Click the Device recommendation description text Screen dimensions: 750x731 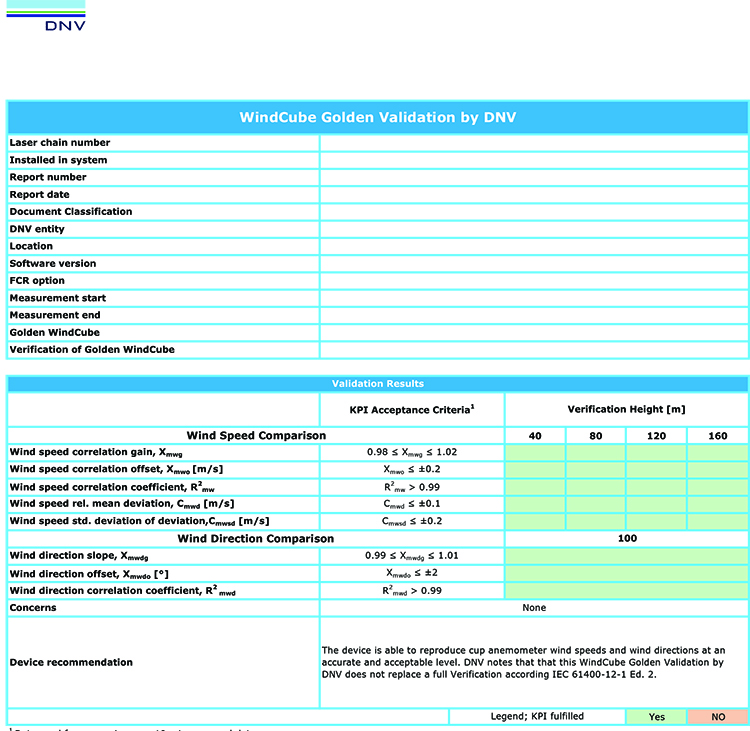pyautogui.click(x=533, y=662)
